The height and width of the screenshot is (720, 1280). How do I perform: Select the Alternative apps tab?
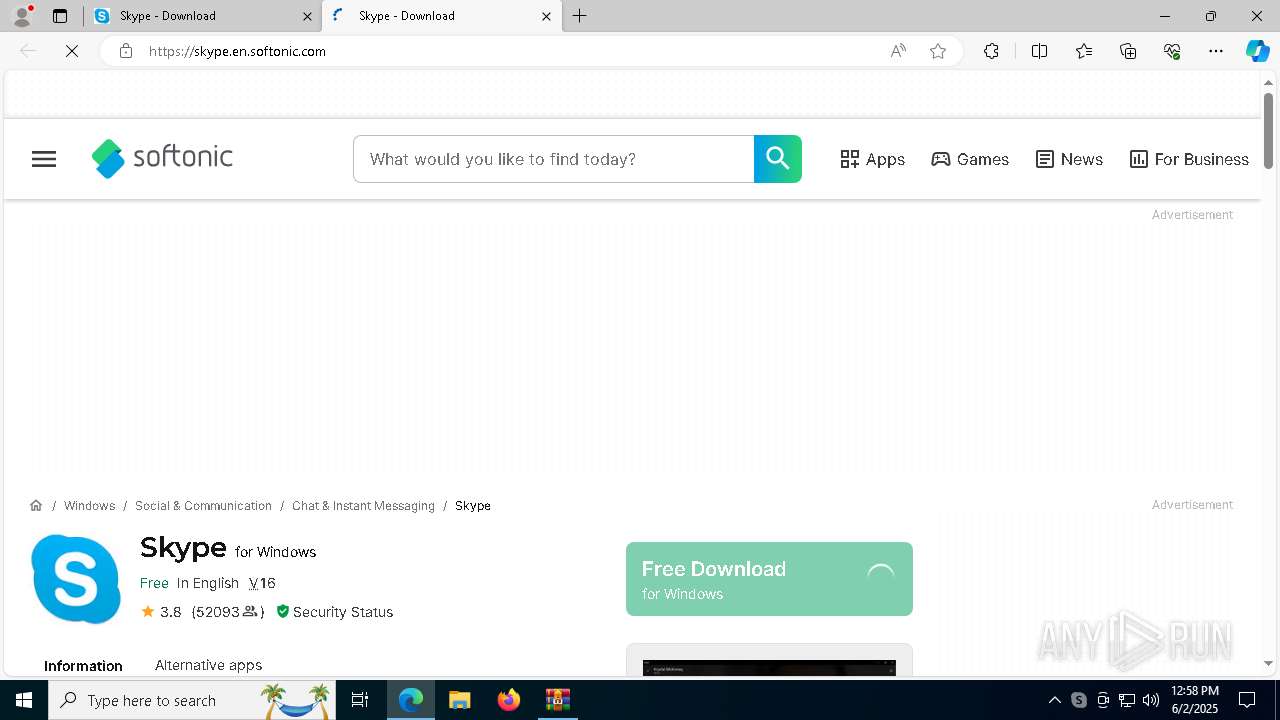pyautogui.click(x=208, y=665)
